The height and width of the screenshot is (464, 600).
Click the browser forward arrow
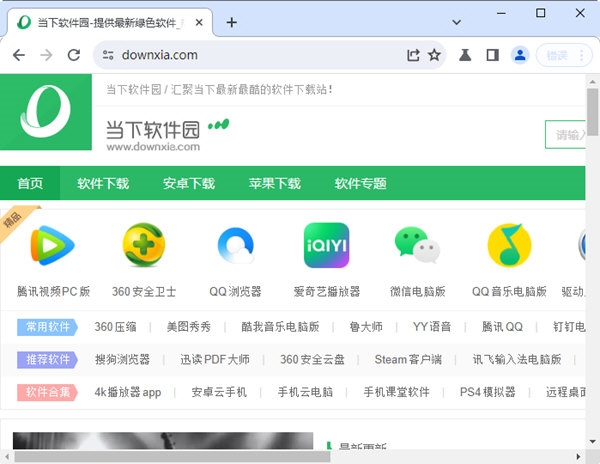pyautogui.click(x=46, y=55)
